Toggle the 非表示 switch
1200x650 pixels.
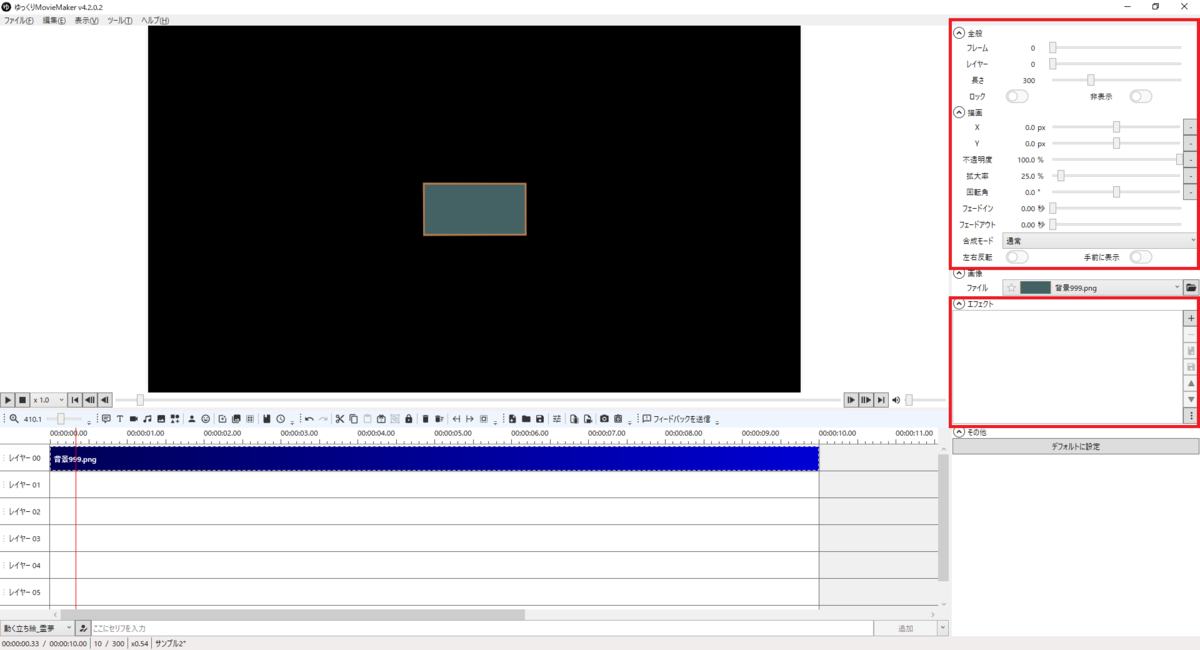point(1141,96)
